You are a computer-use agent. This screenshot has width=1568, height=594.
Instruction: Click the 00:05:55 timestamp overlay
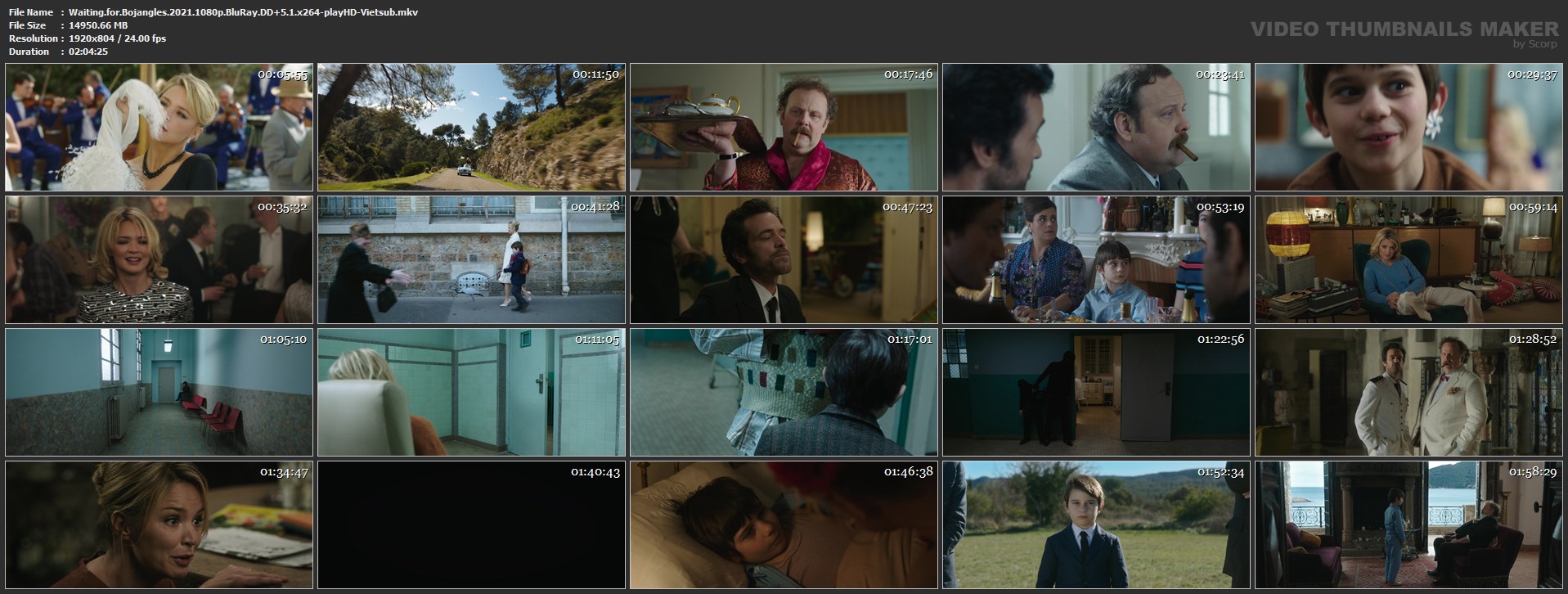282,74
